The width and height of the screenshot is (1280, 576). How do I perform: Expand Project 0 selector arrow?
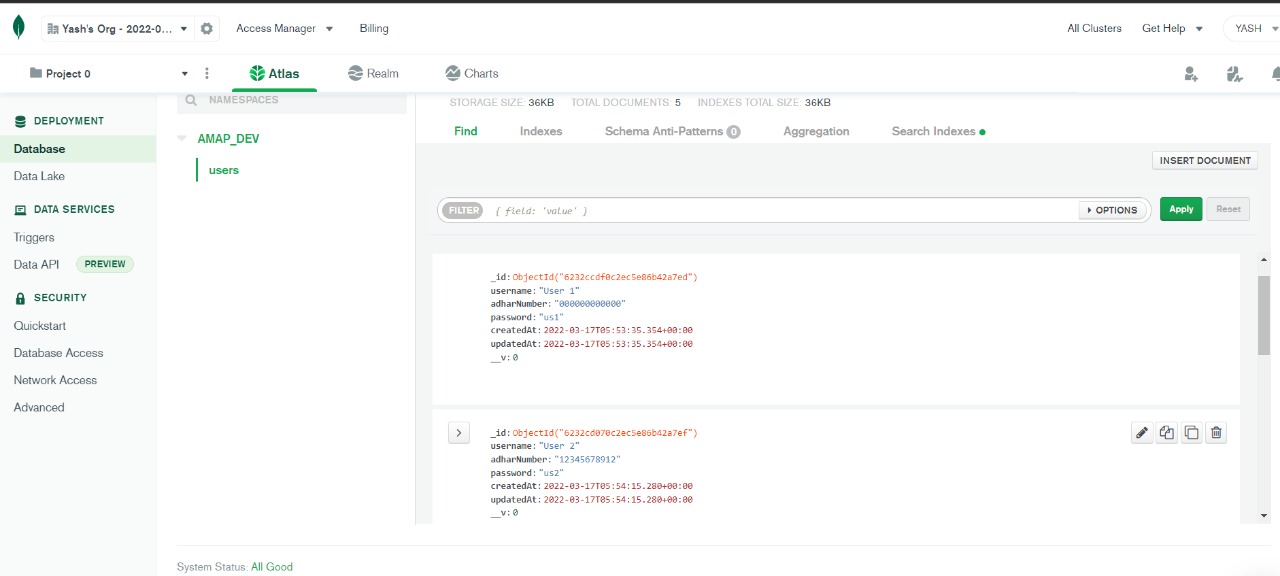coord(184,74)
